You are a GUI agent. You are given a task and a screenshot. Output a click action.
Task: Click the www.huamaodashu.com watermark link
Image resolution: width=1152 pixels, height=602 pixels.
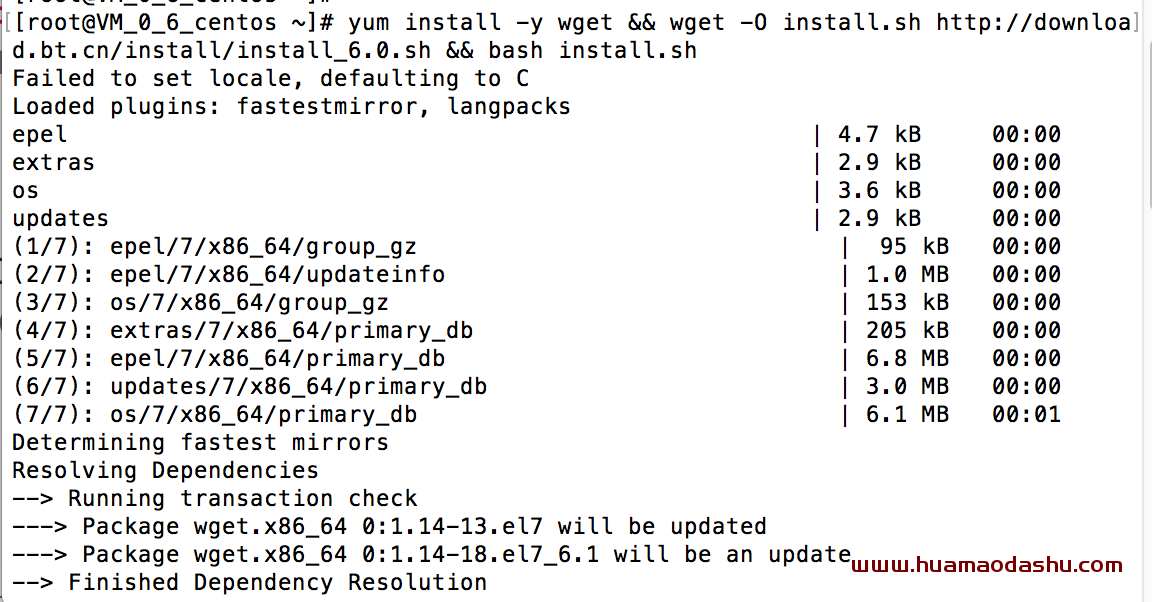987,565
